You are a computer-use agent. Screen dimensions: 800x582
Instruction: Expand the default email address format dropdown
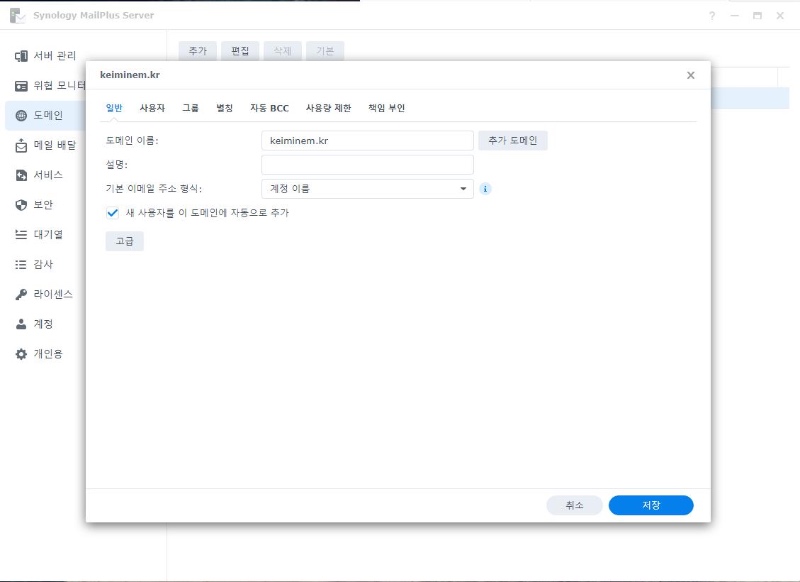pos(367,189)
